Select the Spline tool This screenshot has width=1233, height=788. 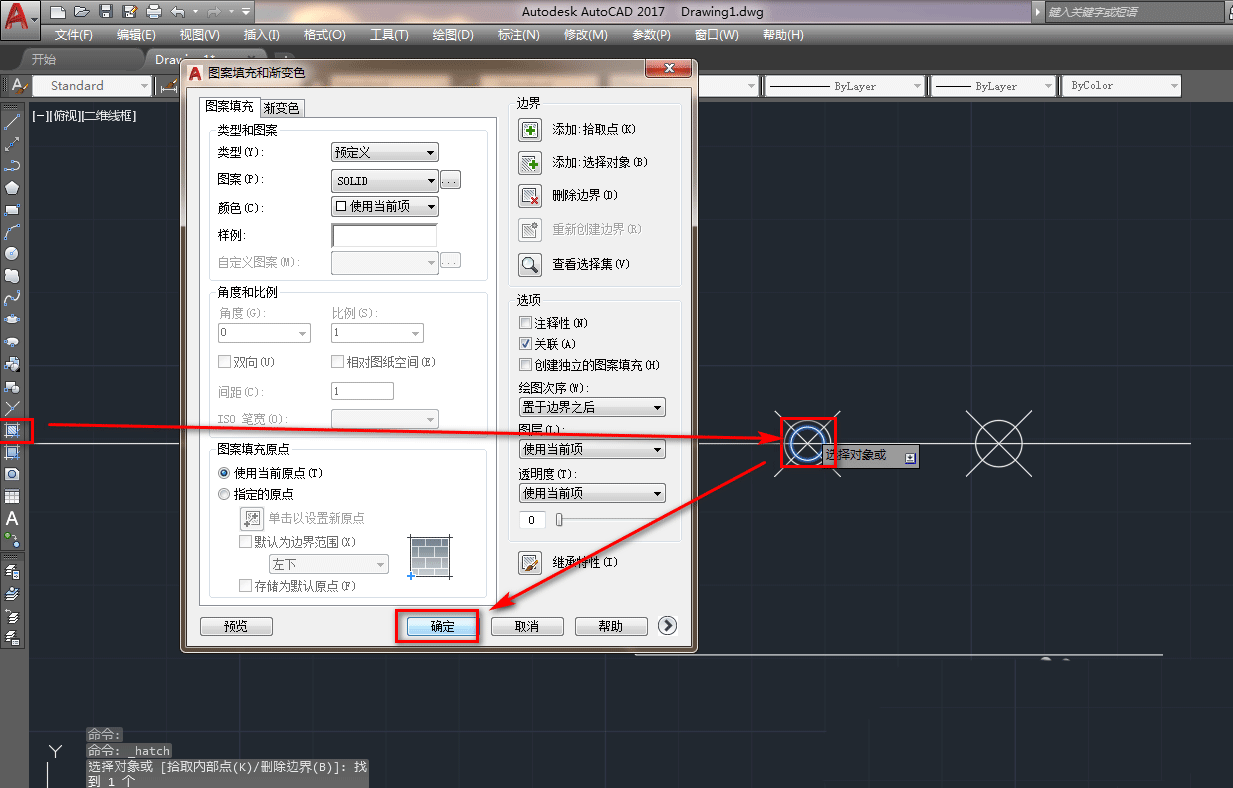(x=12, y=298)
